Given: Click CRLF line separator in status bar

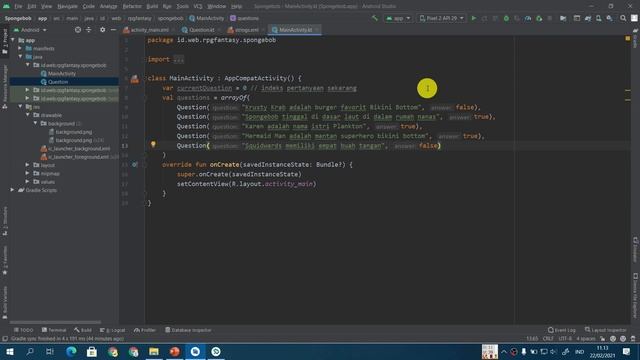Looking at the screenshot, I should click(x=548, y=339).
